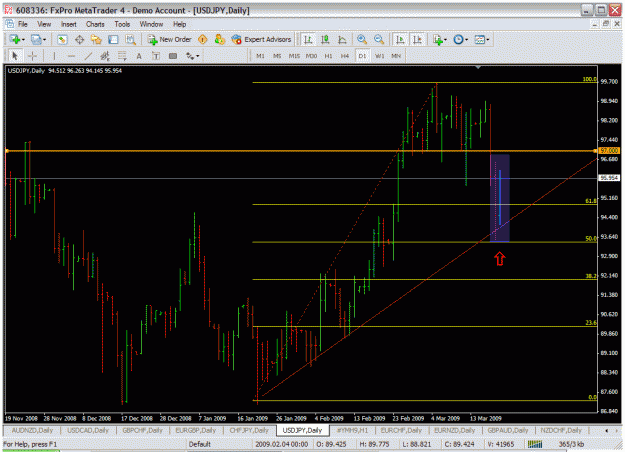Switch to M15 timeframe

click(294, 56)
